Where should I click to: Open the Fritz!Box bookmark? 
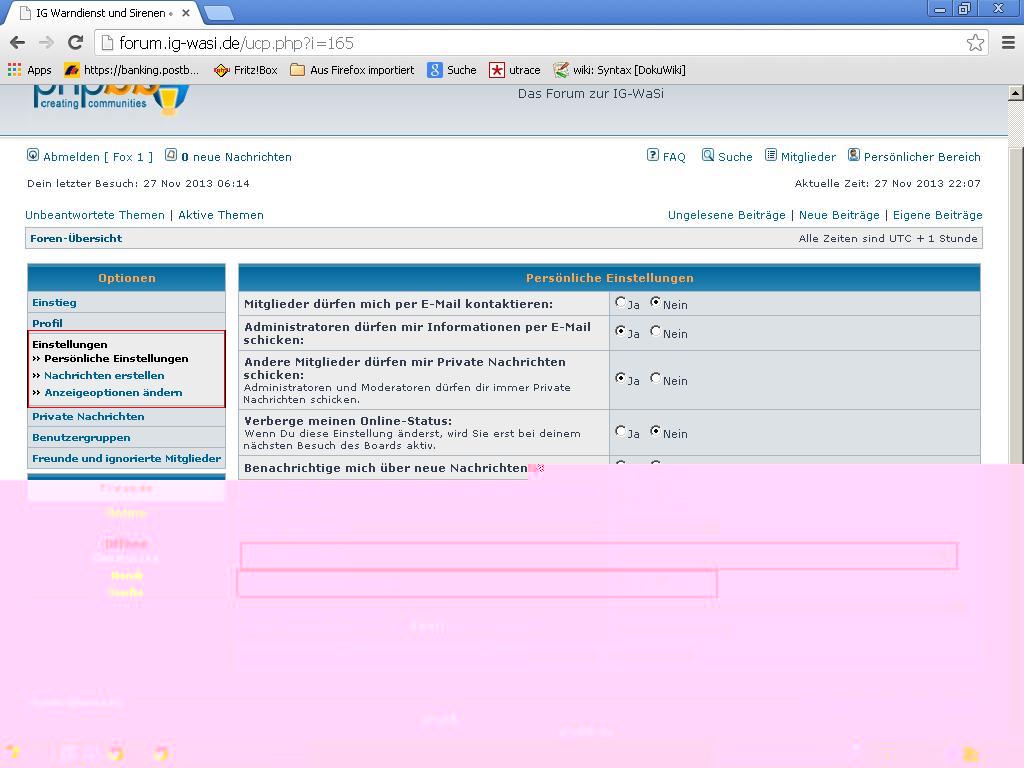pyautogui.click(x=246, y=70)
